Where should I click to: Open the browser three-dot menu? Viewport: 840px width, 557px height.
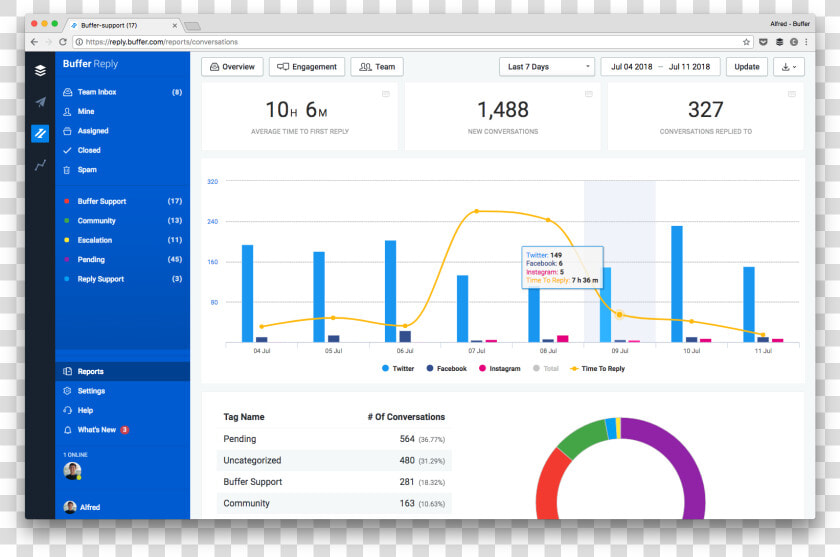(806, 42)
